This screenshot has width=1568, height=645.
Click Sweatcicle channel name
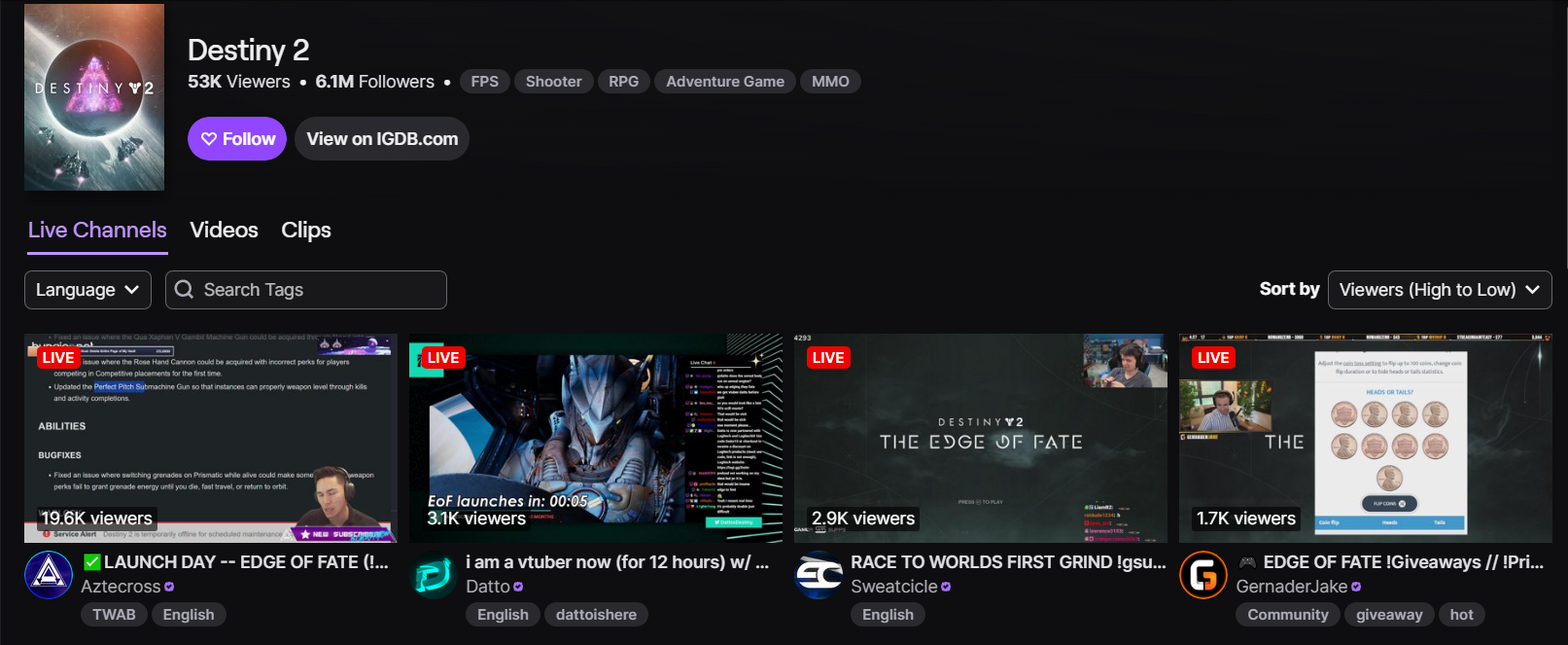(894, 587)
